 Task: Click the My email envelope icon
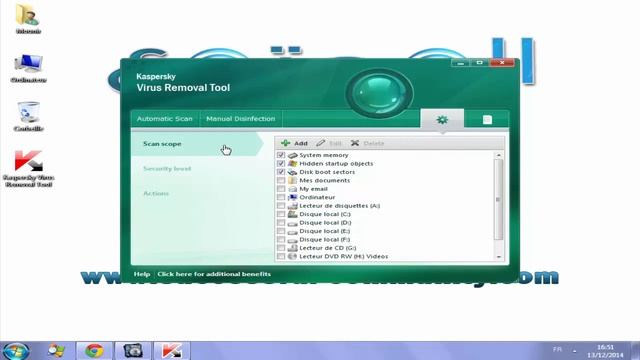tap(292, 189)
